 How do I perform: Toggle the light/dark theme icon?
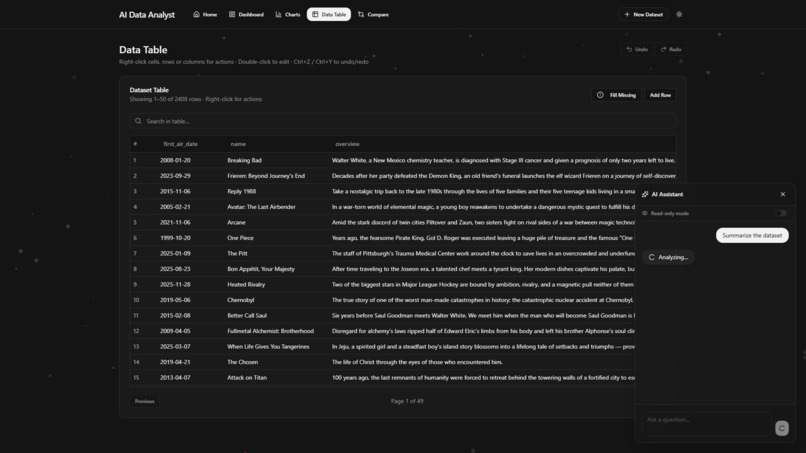click(679, 14)
